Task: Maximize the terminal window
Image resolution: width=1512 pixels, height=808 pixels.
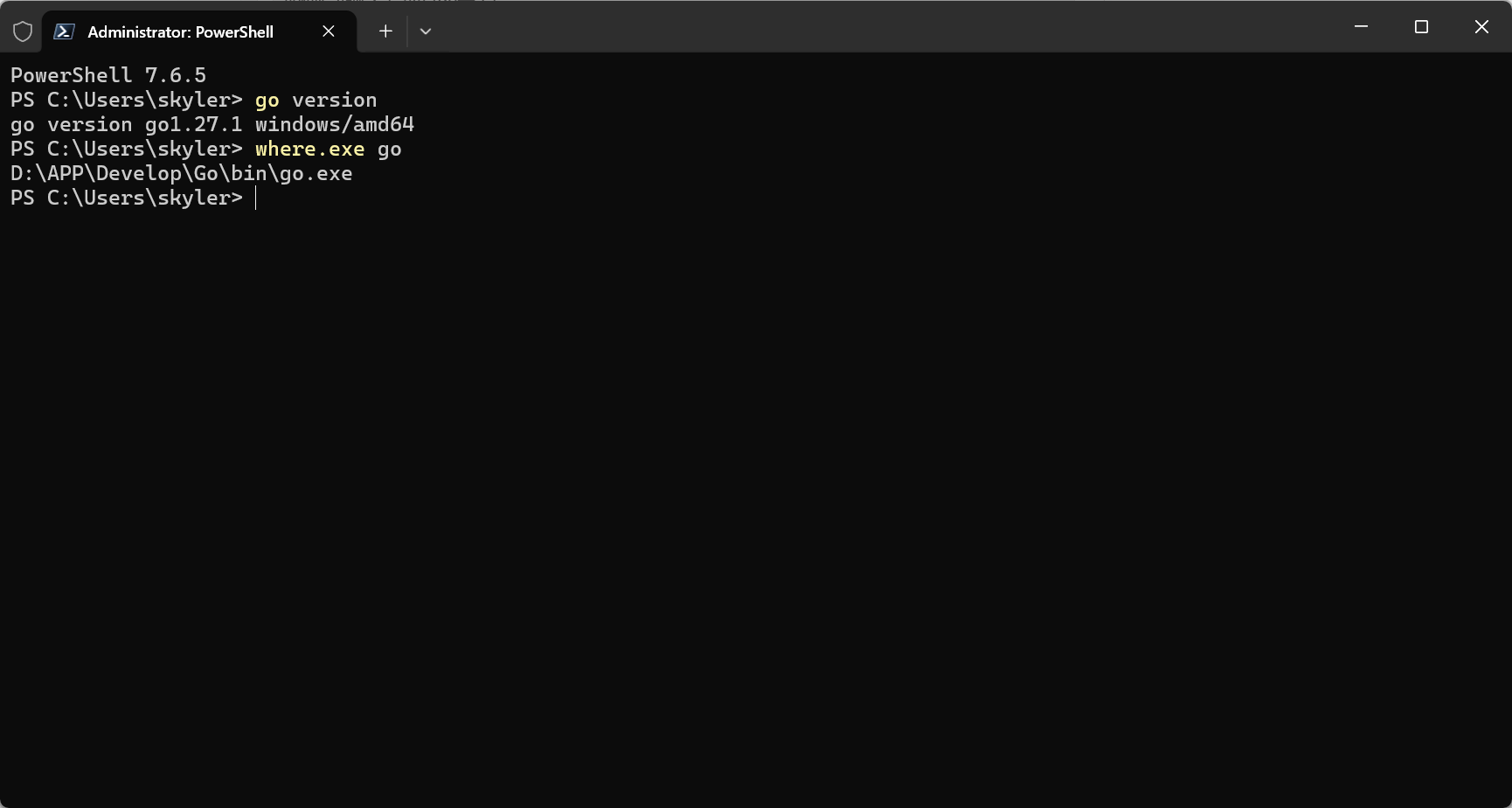Action: pyautogui.click(x=1421, y=27)
